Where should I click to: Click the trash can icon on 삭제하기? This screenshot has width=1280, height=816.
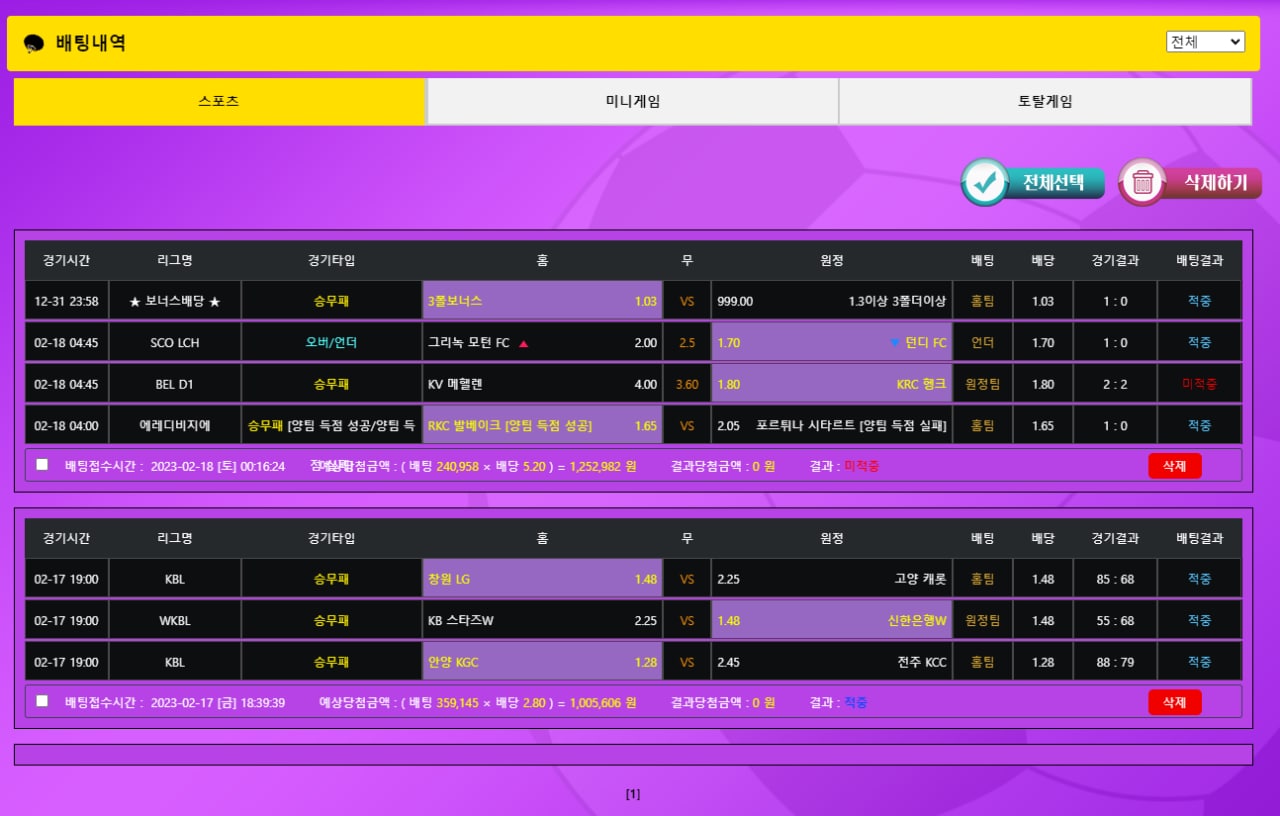(1143, 182)
